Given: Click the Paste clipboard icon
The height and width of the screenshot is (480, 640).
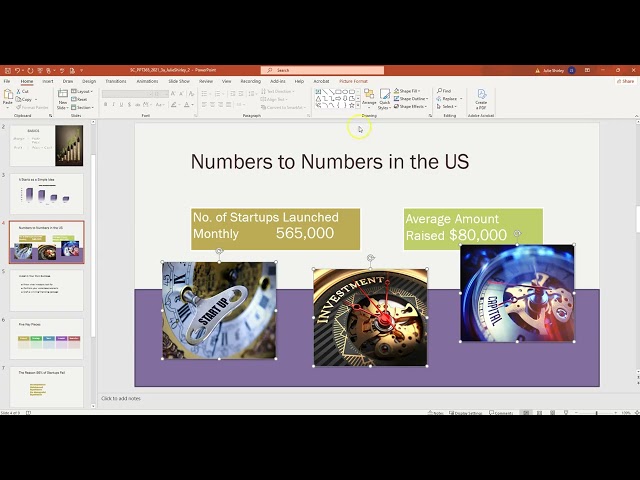Looking at the screenshot, I should point(8,95).
